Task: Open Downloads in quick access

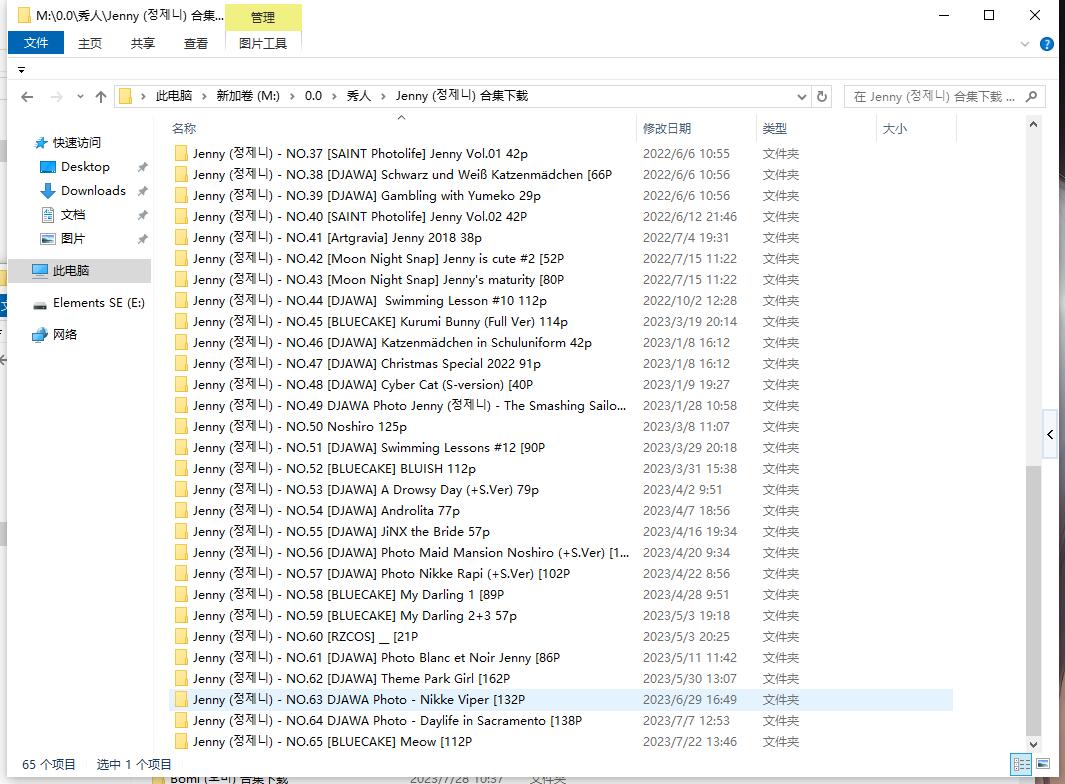Action: pyautogui.click(x=93, y=191)
